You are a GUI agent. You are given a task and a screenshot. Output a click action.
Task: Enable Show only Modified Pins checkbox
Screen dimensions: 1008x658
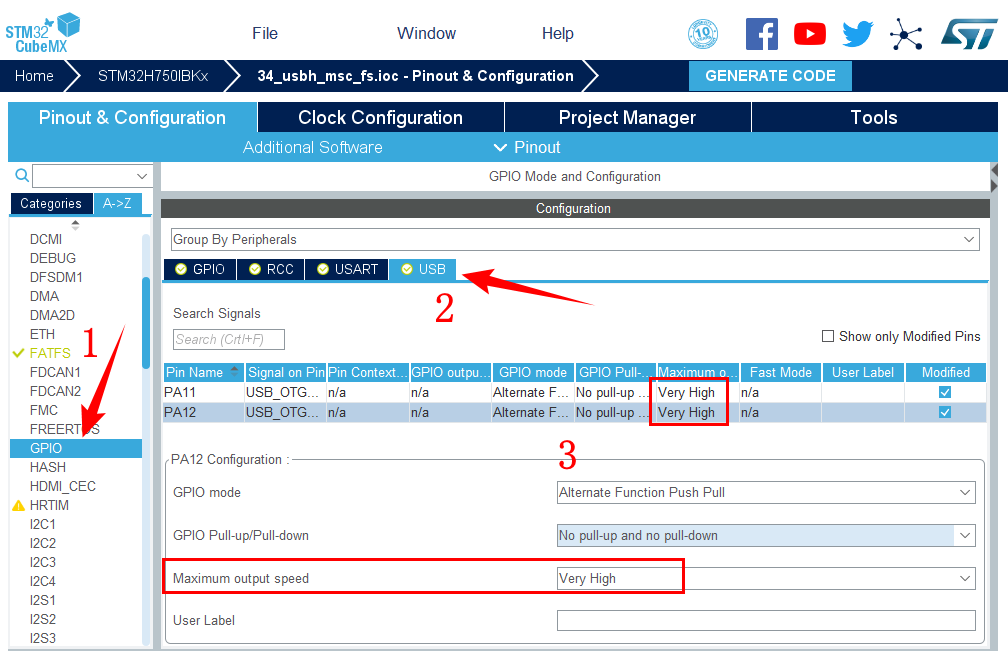(x=828, y=336)
